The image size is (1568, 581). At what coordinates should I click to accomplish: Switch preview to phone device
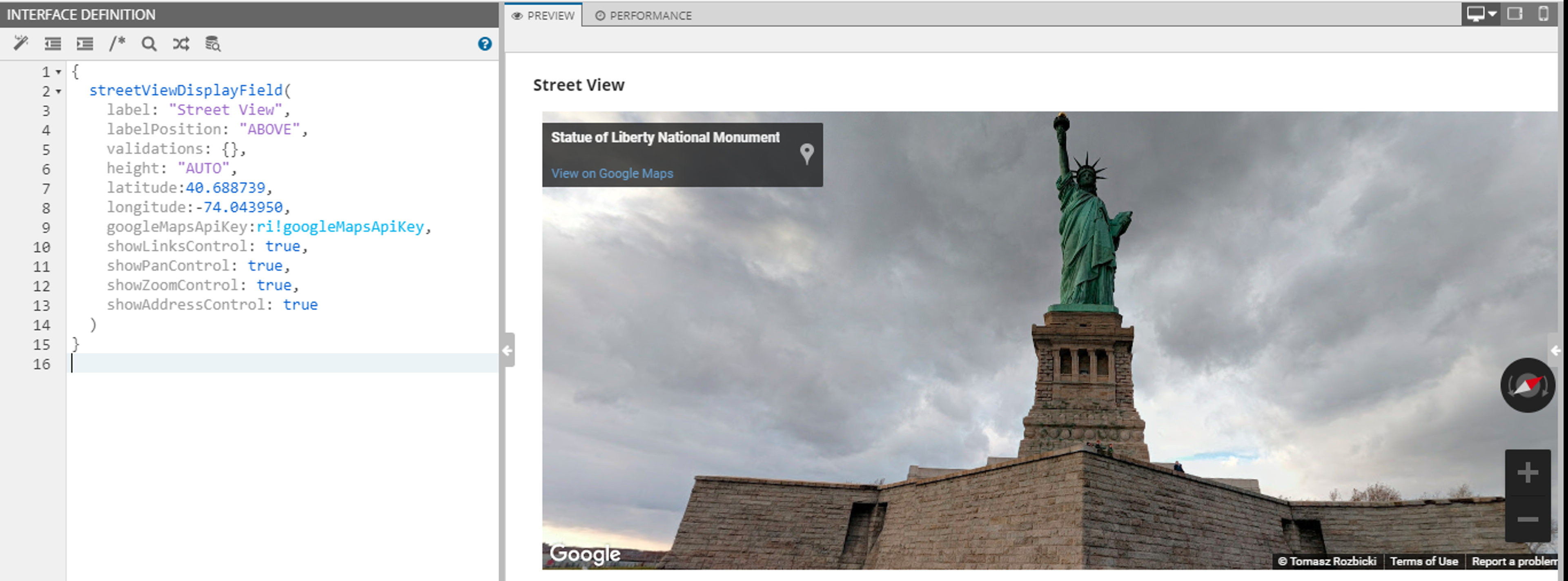tap(1543, 13)
